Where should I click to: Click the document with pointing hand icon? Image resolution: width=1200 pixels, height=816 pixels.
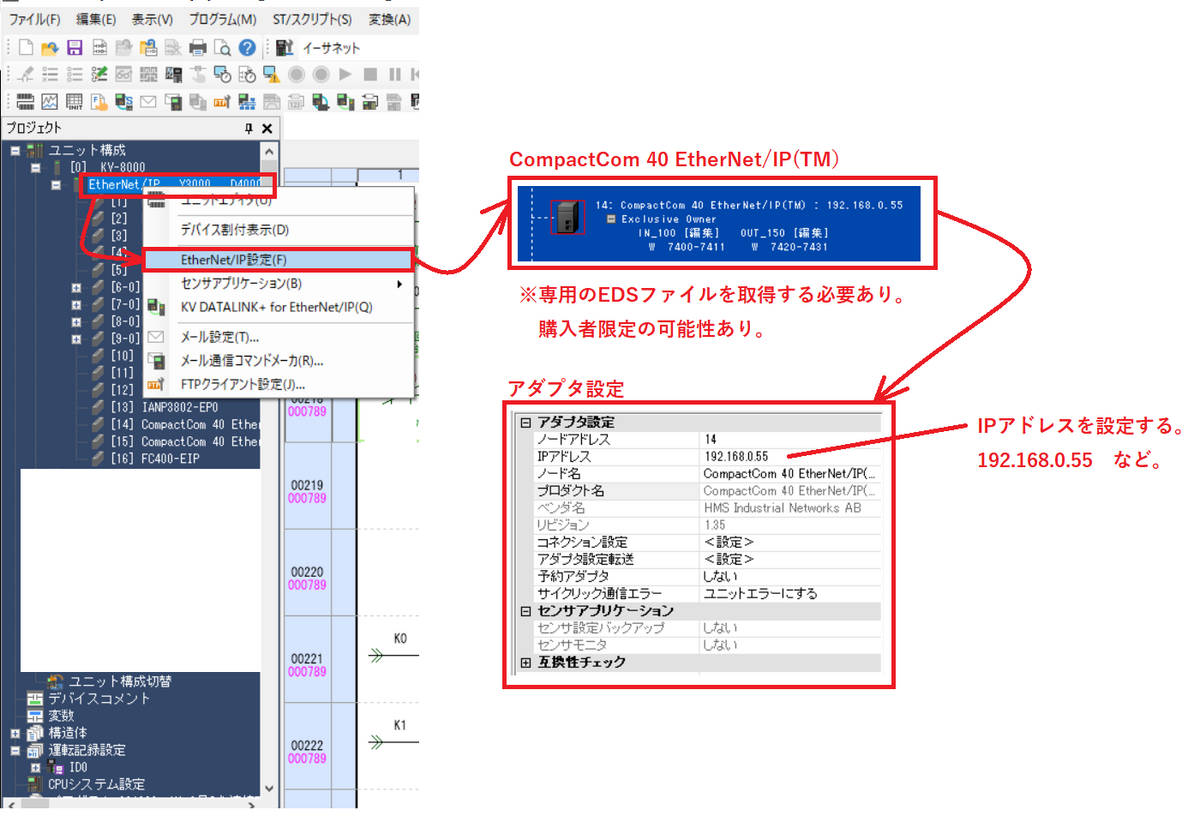click(99, 101)
